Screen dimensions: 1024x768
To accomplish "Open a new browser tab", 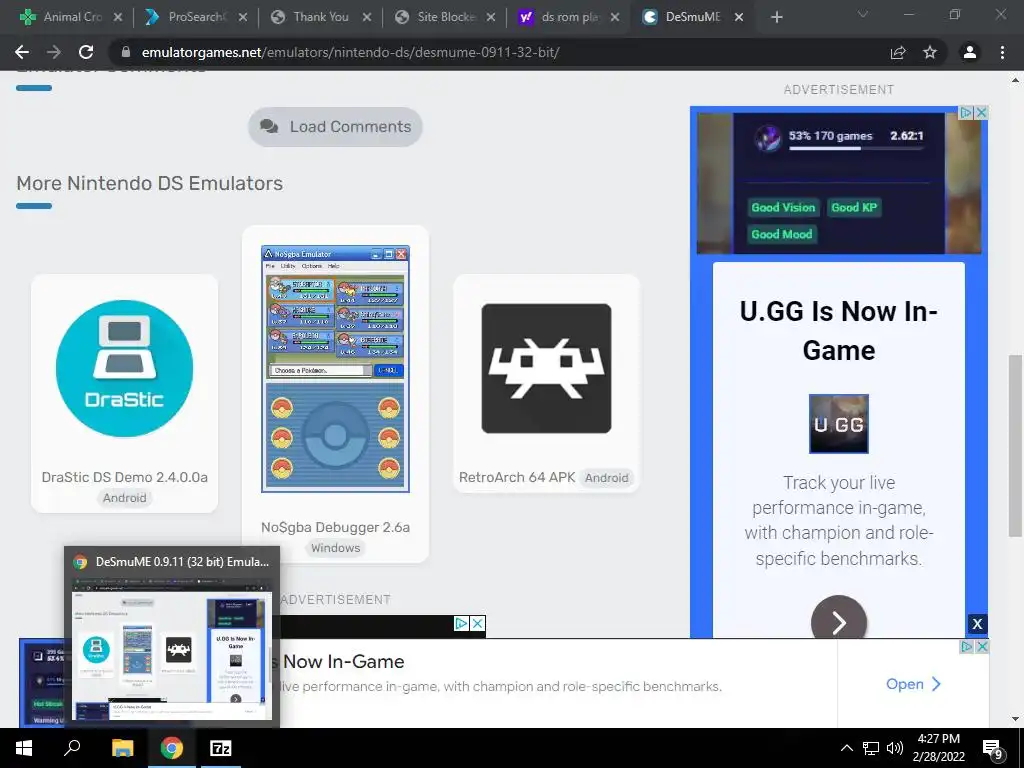I will [x=776, y=17].
